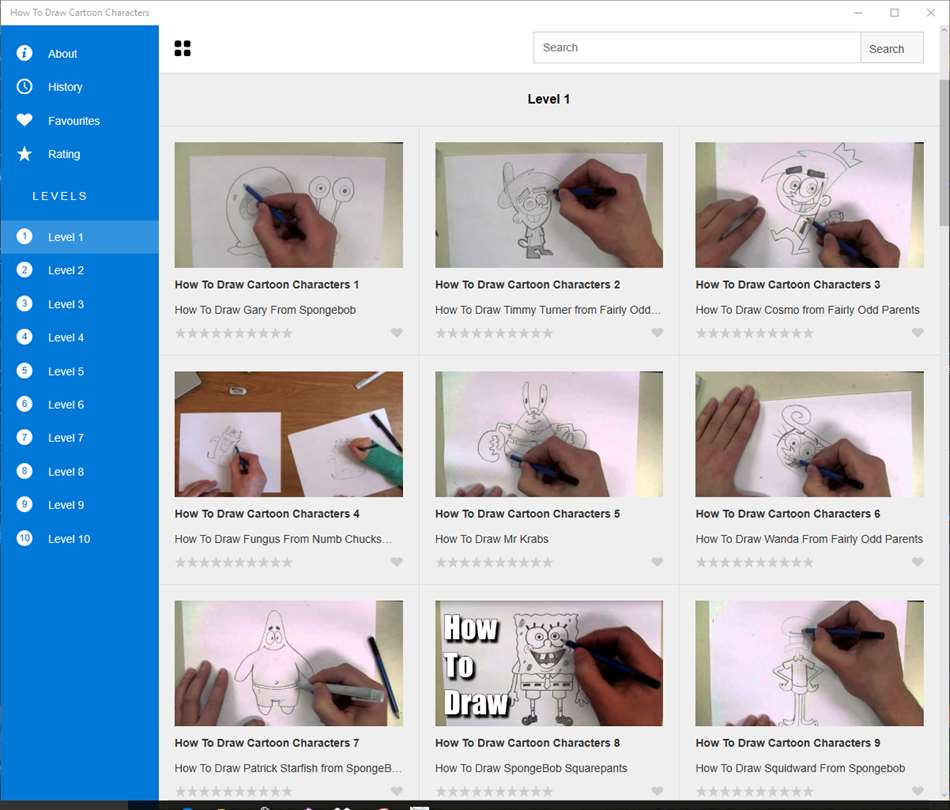This screenshot has height=810, width=950.
Task: Rate the Fungus From Numb Chucks video stars
Action: 234,562
